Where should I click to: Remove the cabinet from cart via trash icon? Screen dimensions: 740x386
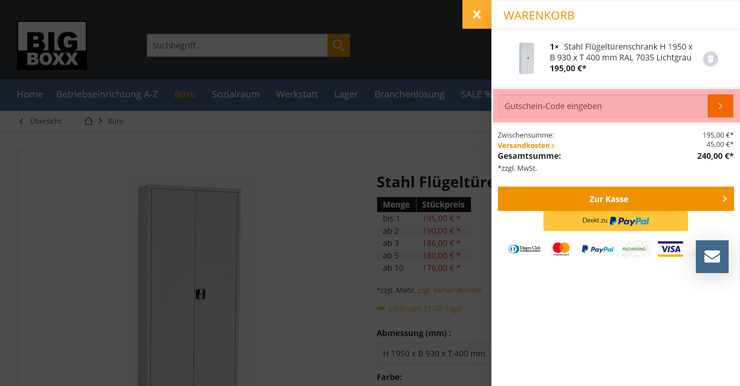710,59
